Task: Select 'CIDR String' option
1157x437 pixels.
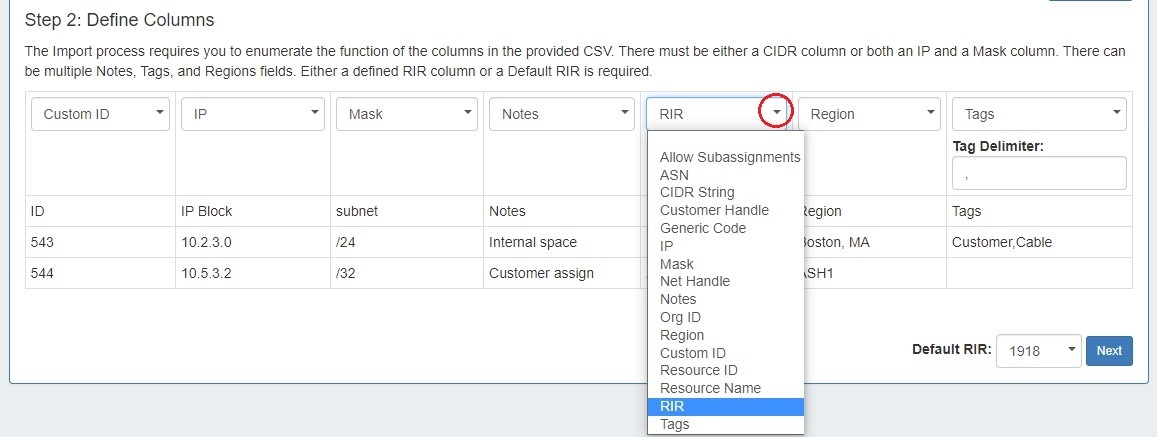Action: [x=697, y=192]
